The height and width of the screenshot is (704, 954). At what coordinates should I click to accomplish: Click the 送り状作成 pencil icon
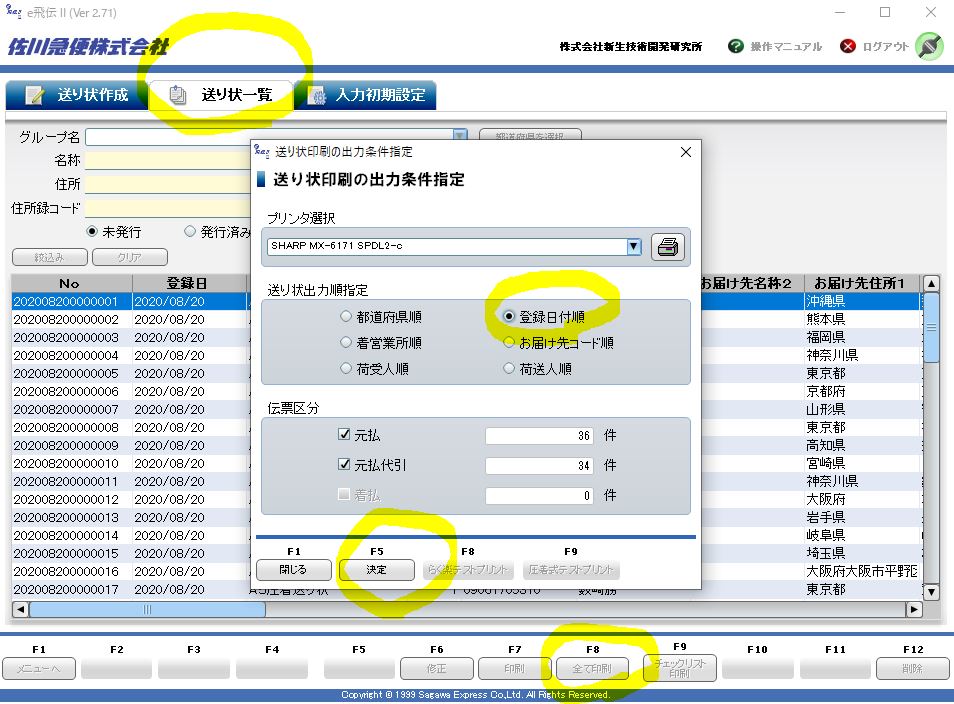click(35, 96)
